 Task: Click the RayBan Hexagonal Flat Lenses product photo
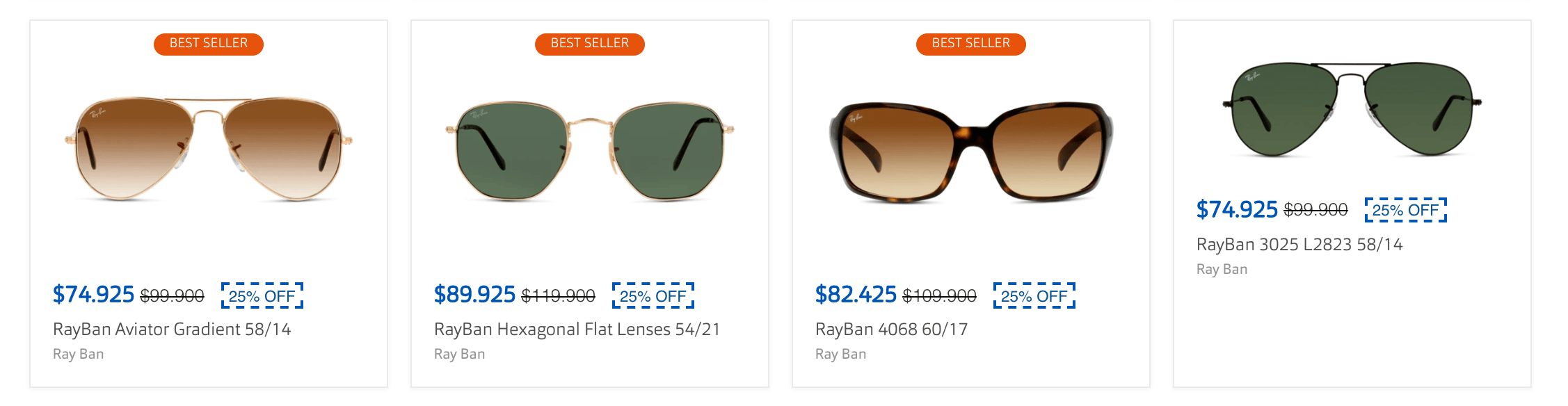pos(590,150)
